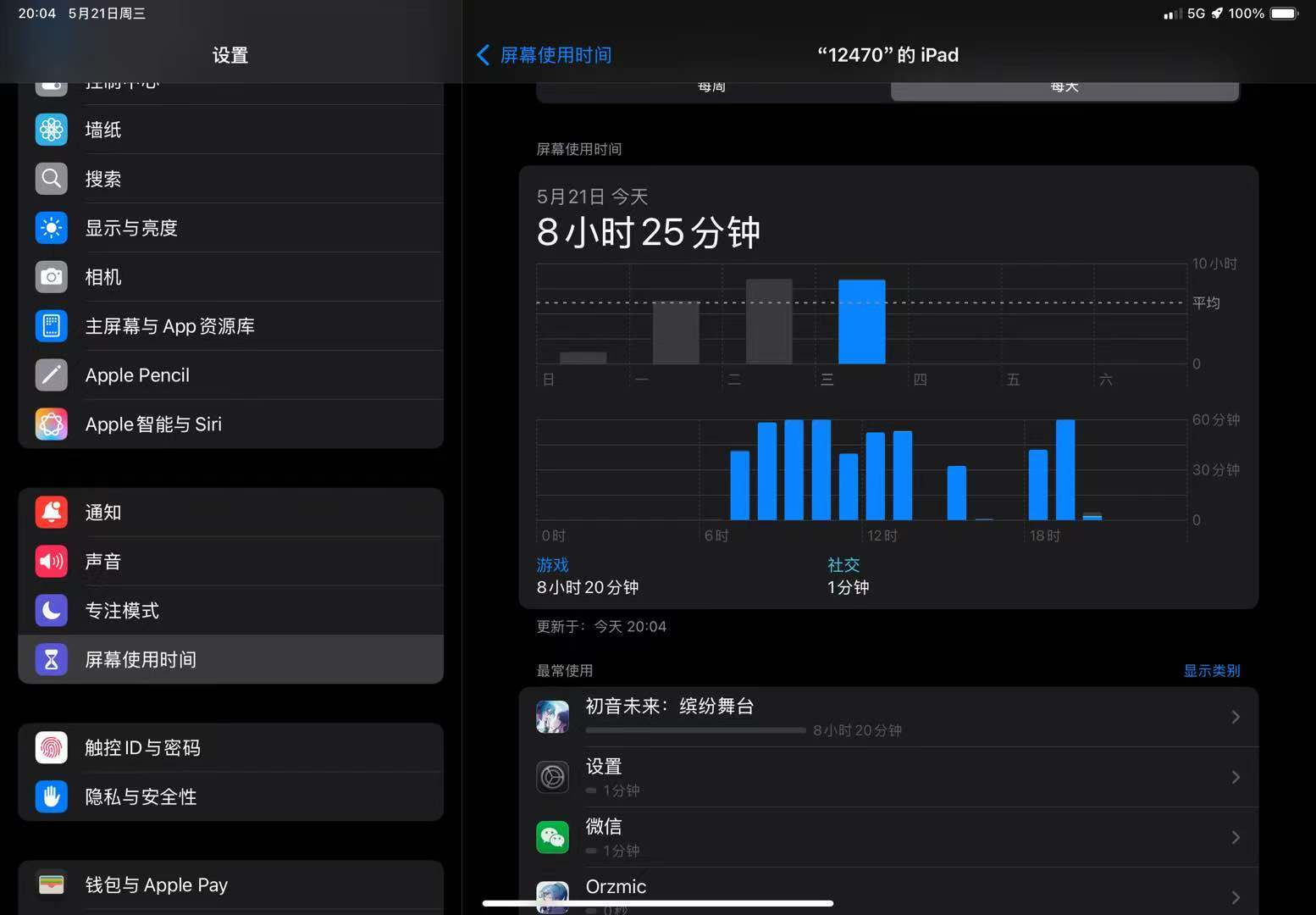Switch to the 每天 segment tab
Viewport: 1316px width, 915px height.
(x=1064, y=89)
